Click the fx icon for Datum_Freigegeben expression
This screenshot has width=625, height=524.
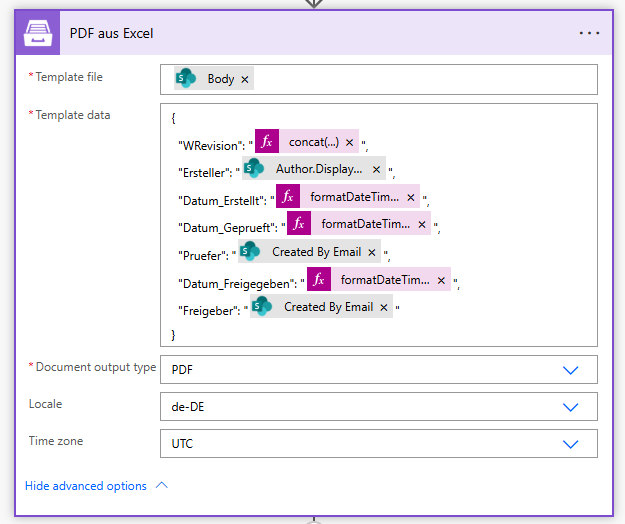click(319, 279)
